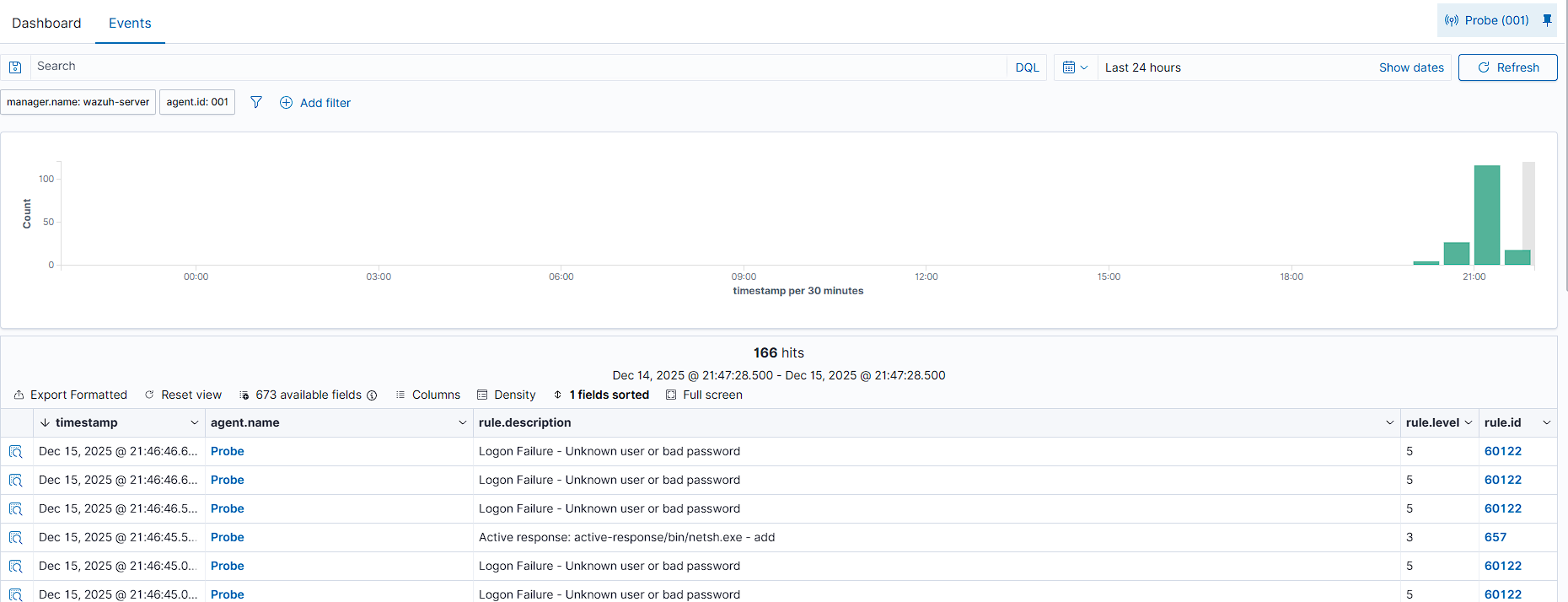Open the timestamp column header menu

(195, 423)
